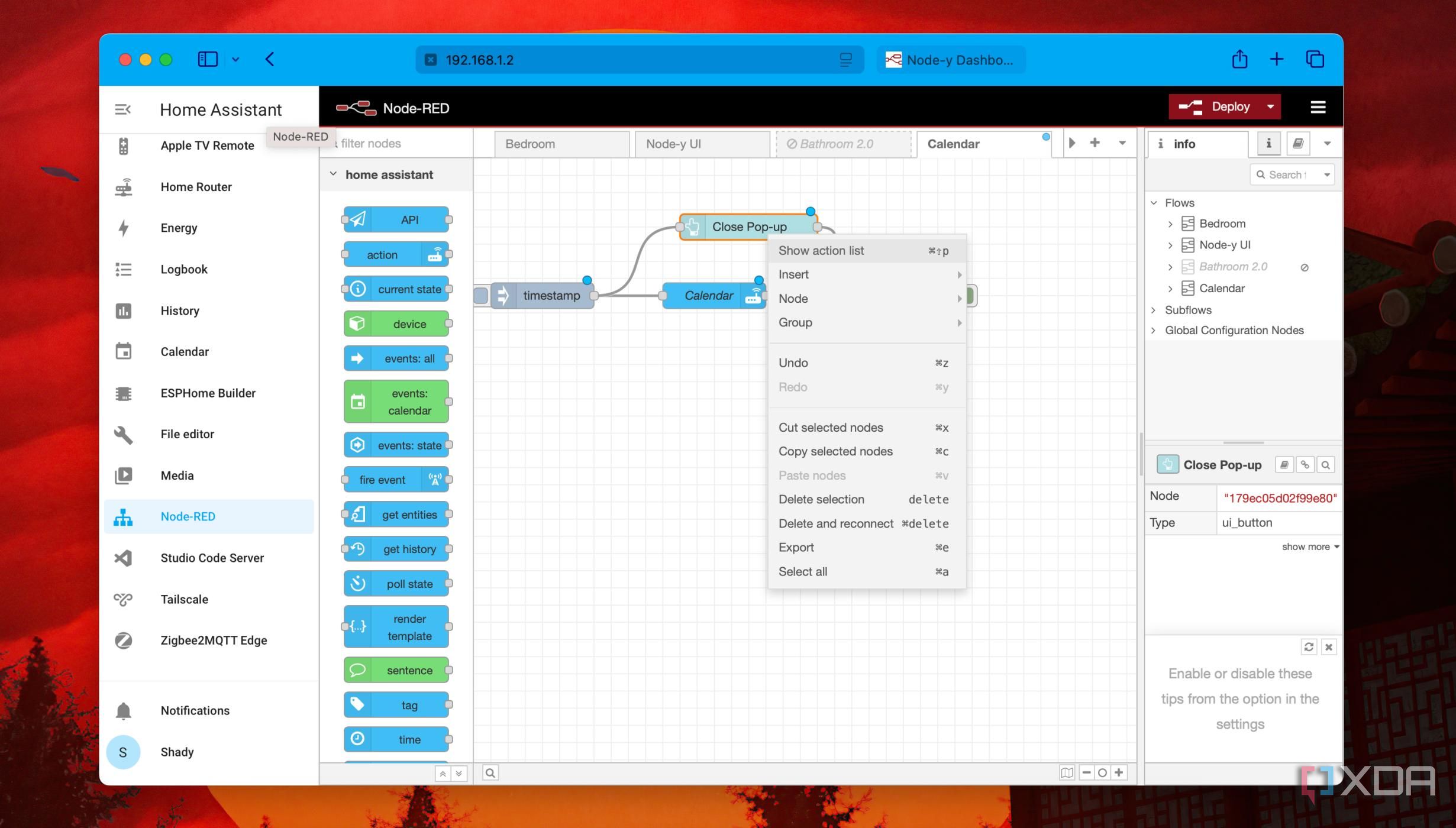Select Copy selected nodes from context menu
The width and height of the screenshot is (1456, 828).
[835, 451]
